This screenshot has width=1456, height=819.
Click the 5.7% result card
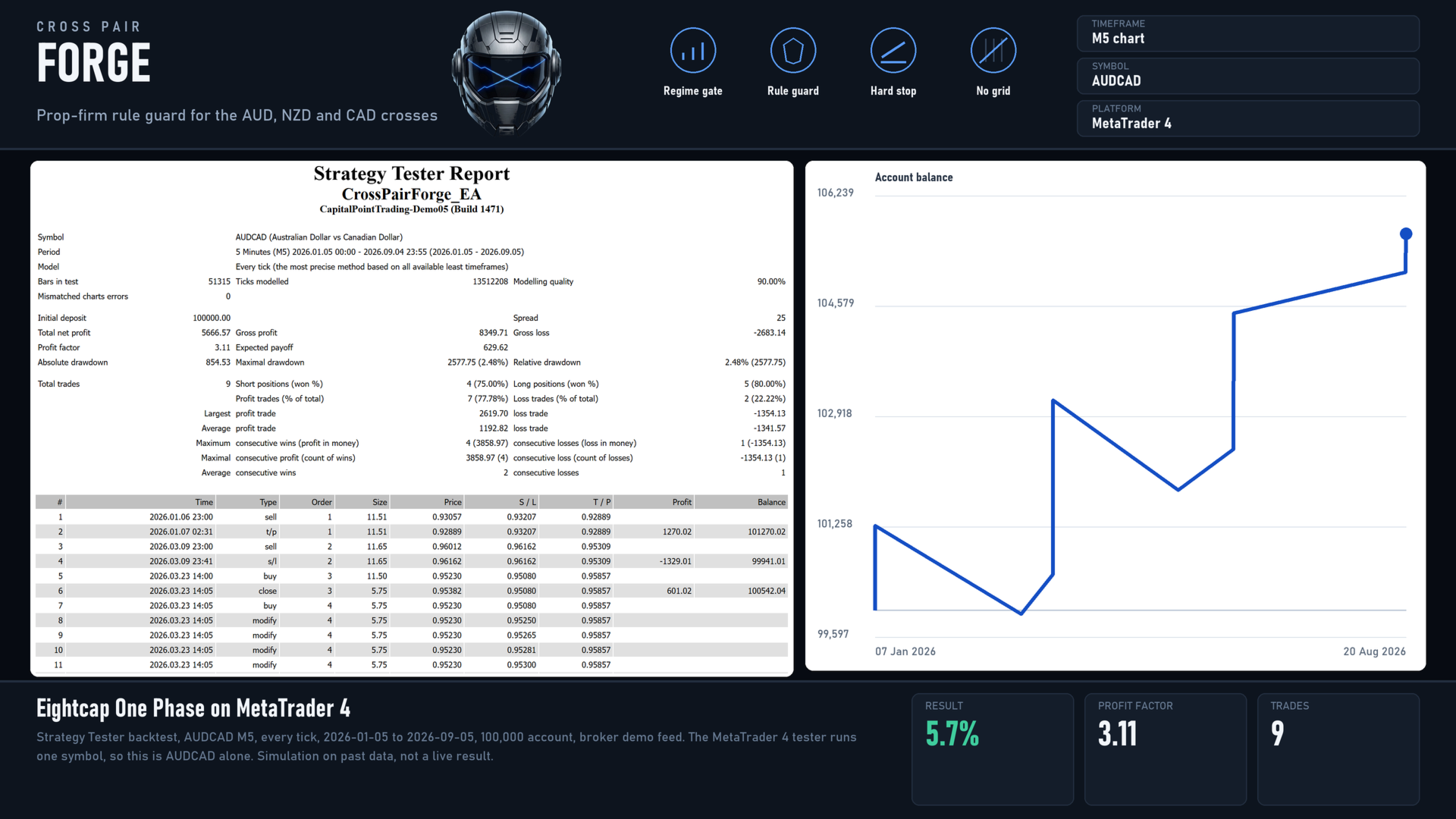(992, 748)
